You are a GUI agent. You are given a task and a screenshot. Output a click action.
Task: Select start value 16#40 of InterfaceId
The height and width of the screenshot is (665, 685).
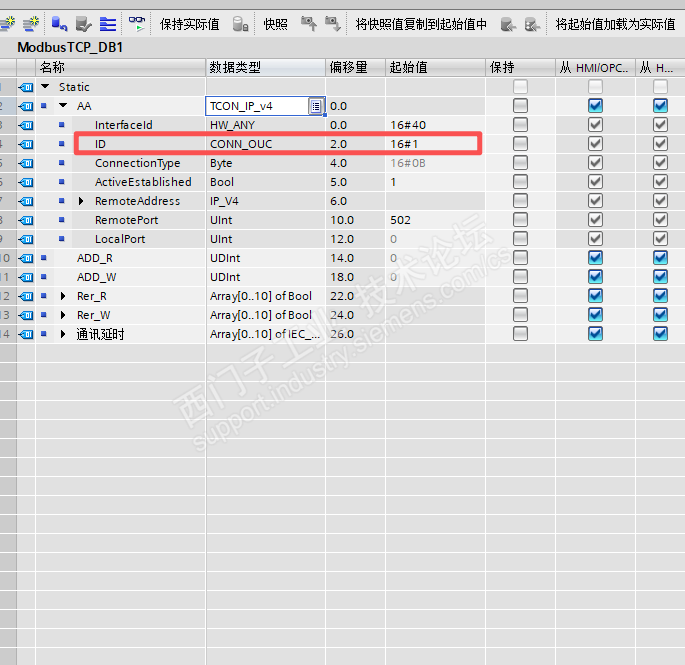click(436, 125)
